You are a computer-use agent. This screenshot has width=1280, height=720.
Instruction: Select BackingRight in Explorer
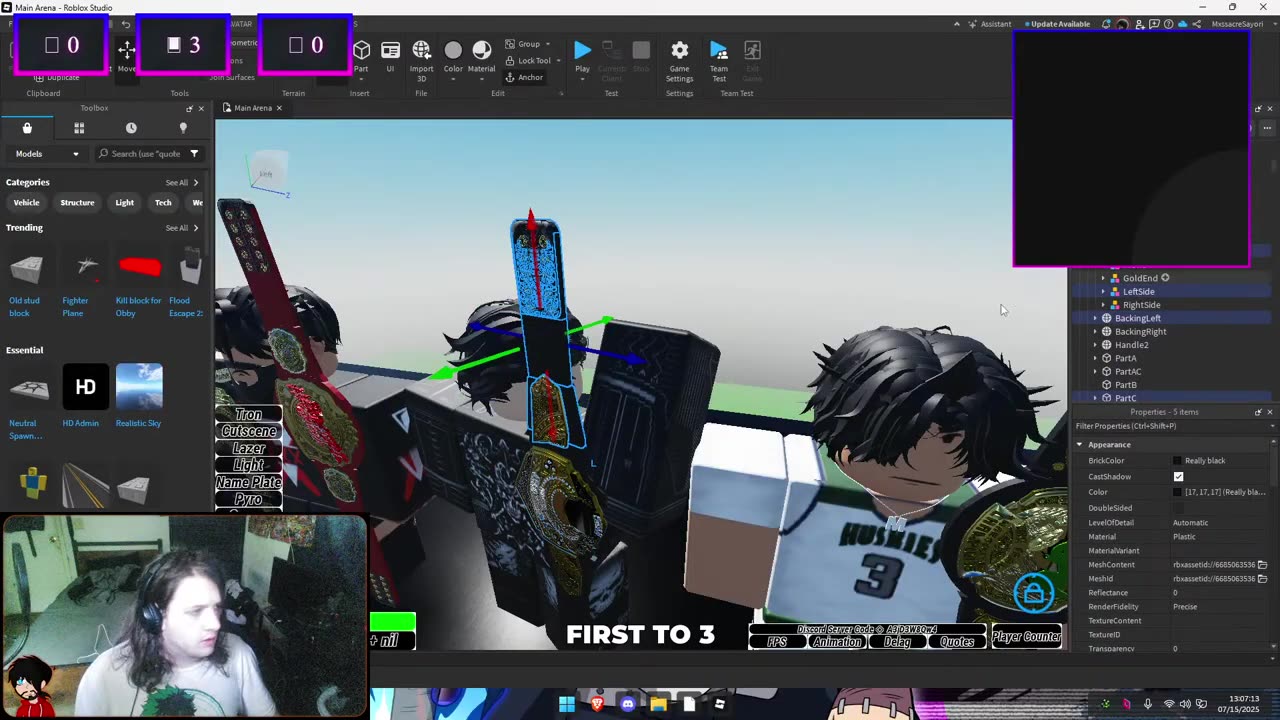click(1140, 331)
